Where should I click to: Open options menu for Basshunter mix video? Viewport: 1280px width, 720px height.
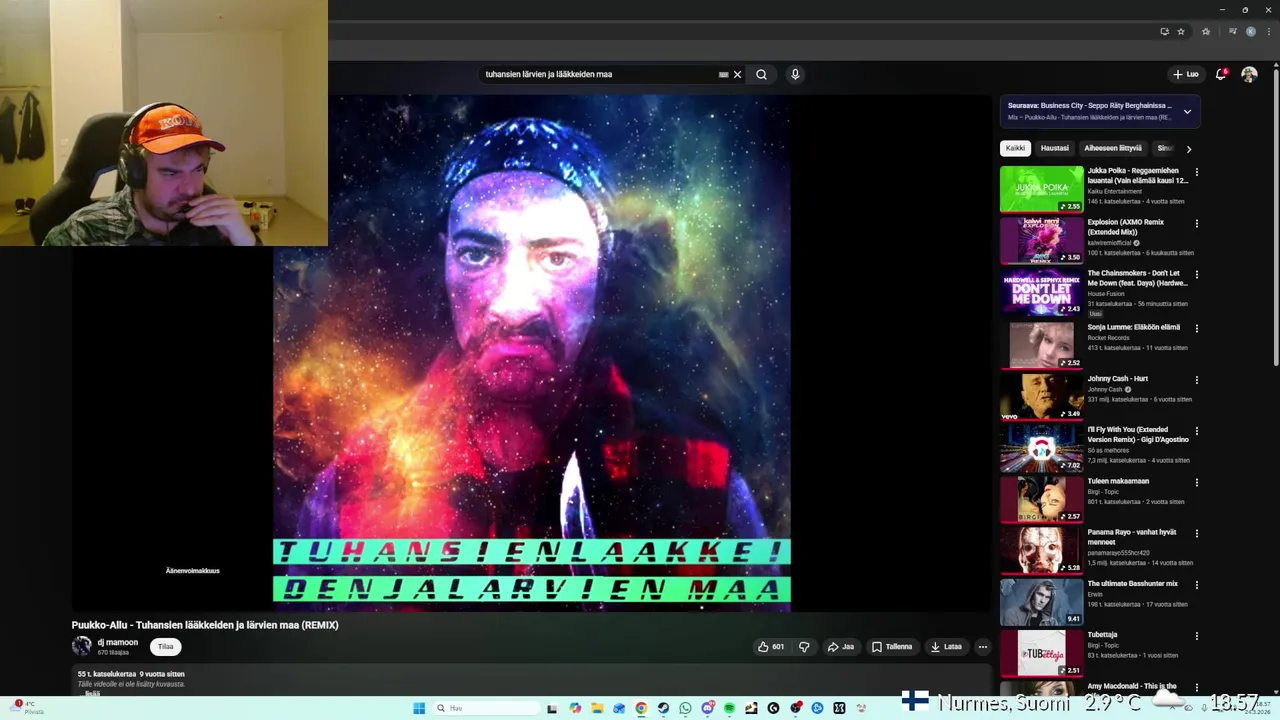(1197, 585)
